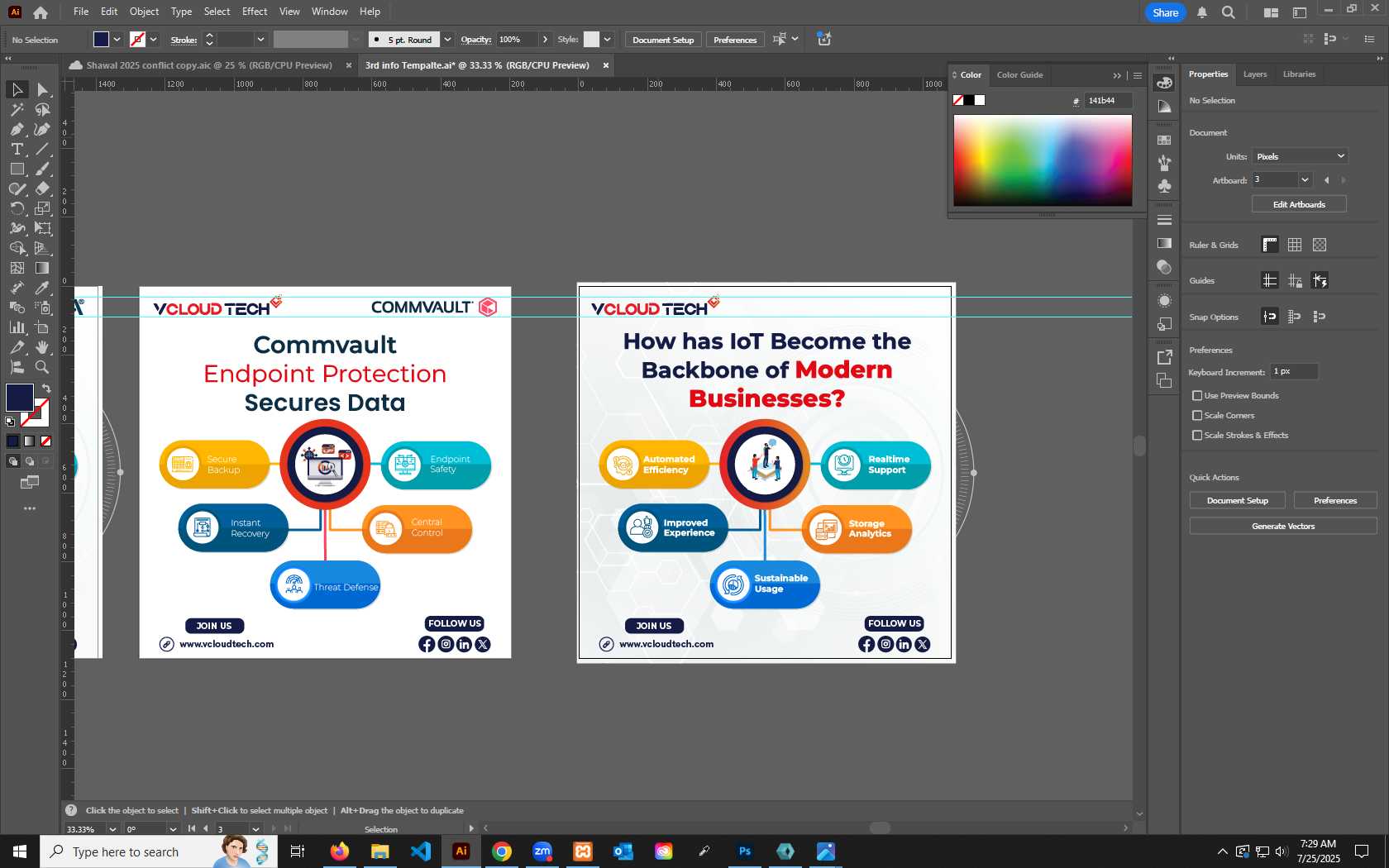
Task: Select the Hand tool
Action: (x=42, y=347)
